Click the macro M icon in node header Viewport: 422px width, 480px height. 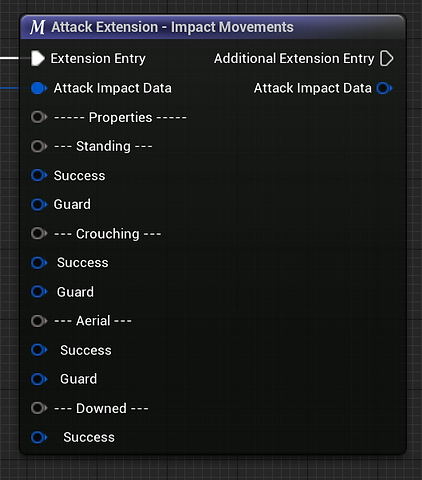coord(37,27)
